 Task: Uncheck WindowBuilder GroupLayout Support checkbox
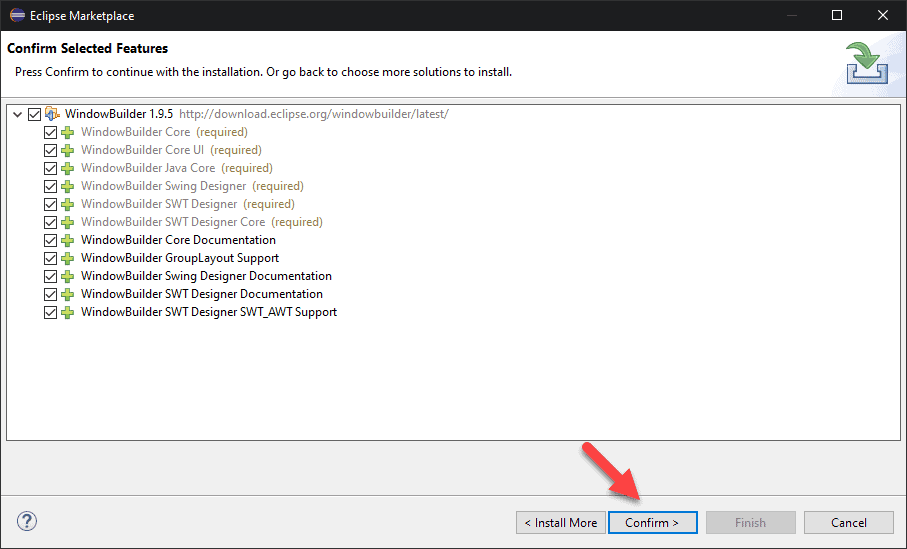(50, 258)
